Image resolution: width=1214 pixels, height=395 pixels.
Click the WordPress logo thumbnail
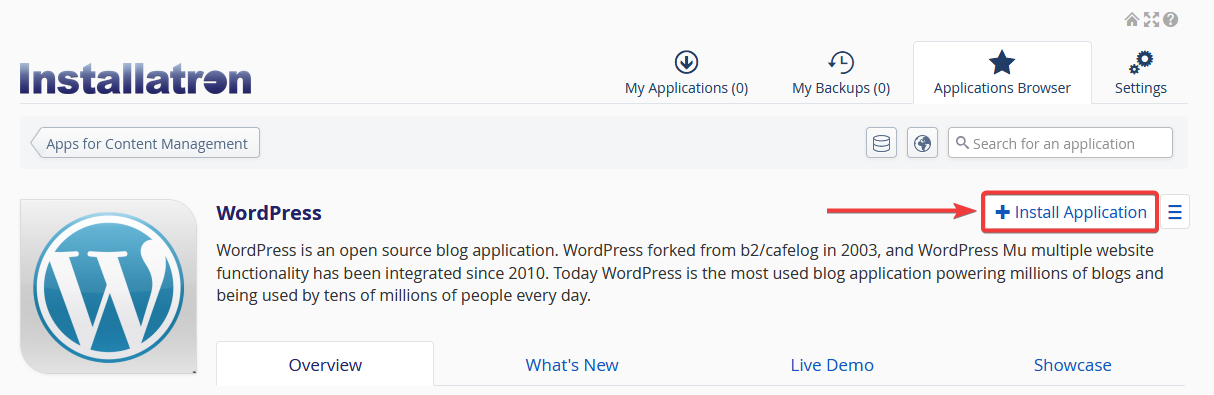pos(109,287)
